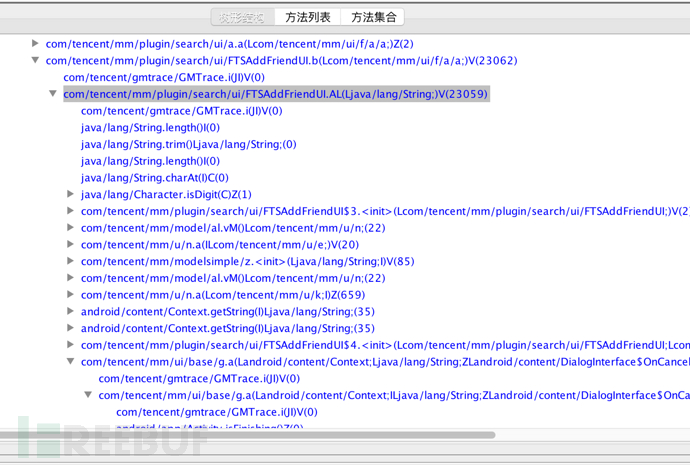Select row g.a(Landroid/content/Context;ILjava/lang/String;Z… text
690x465 pixels.
click(x=394, y=395)
